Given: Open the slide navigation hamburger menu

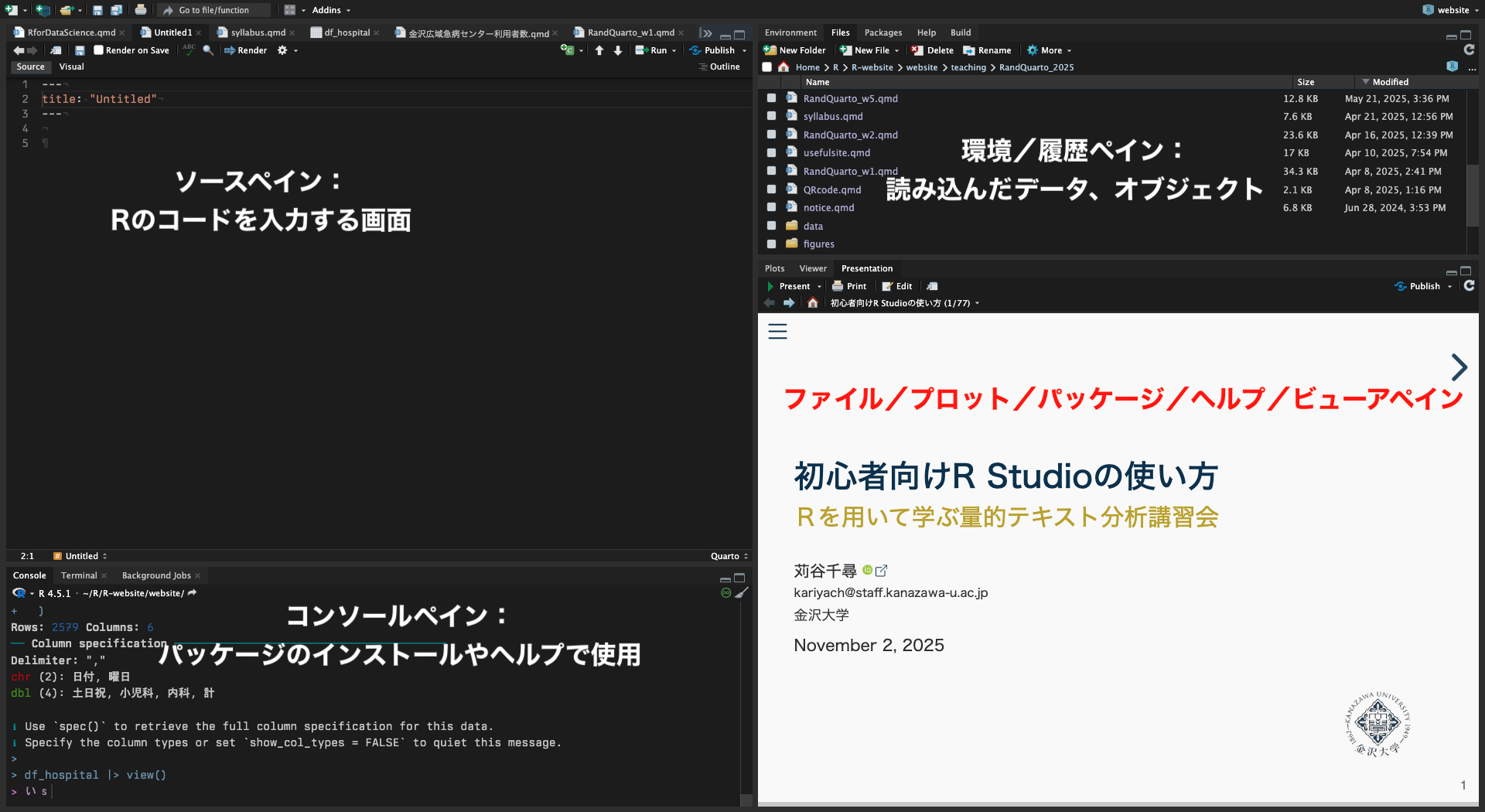Looking at the screenshot, I should (777, 332).
